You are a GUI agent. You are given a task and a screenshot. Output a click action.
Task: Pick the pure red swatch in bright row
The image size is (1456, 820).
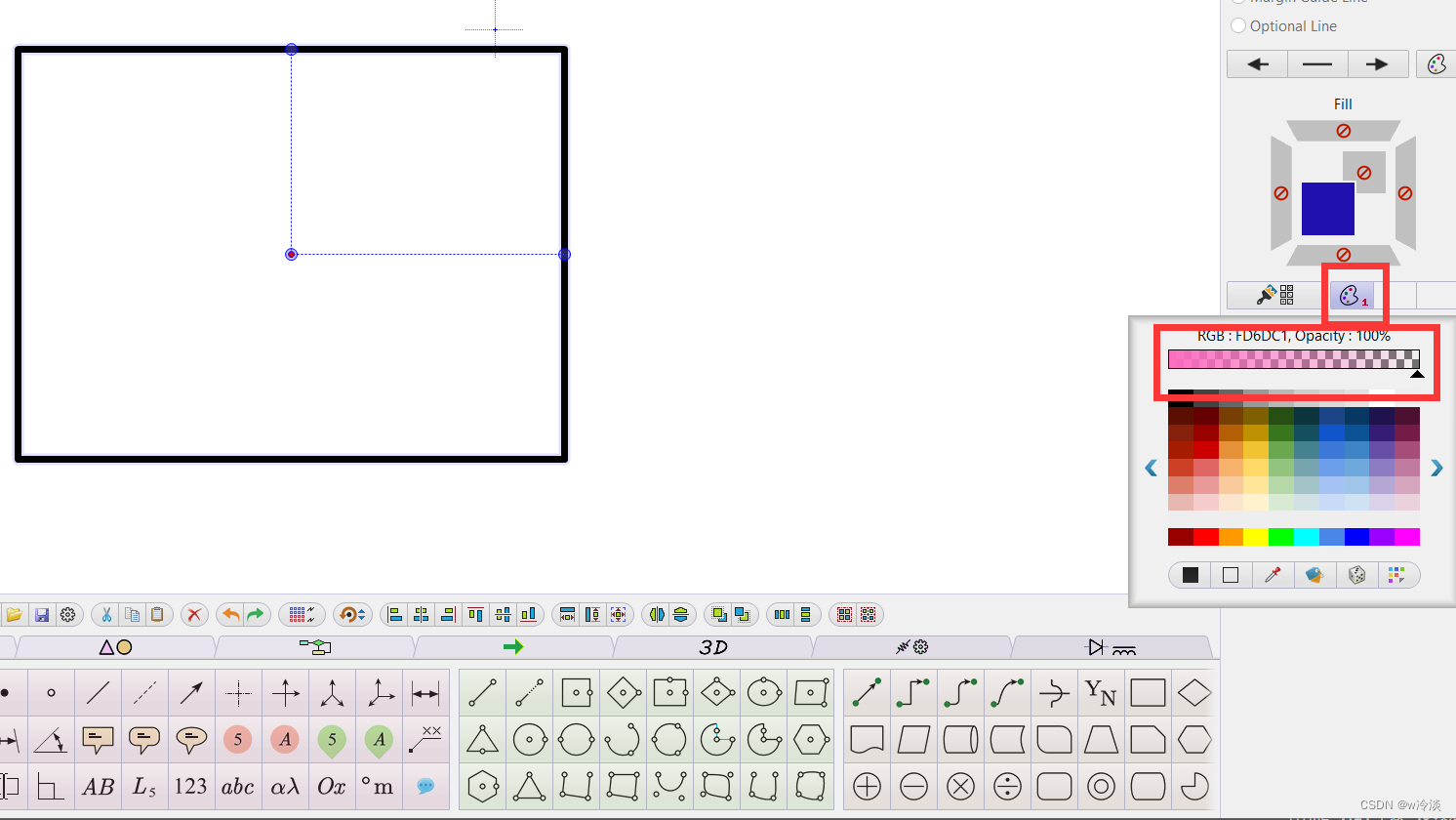pos(1206,537)
